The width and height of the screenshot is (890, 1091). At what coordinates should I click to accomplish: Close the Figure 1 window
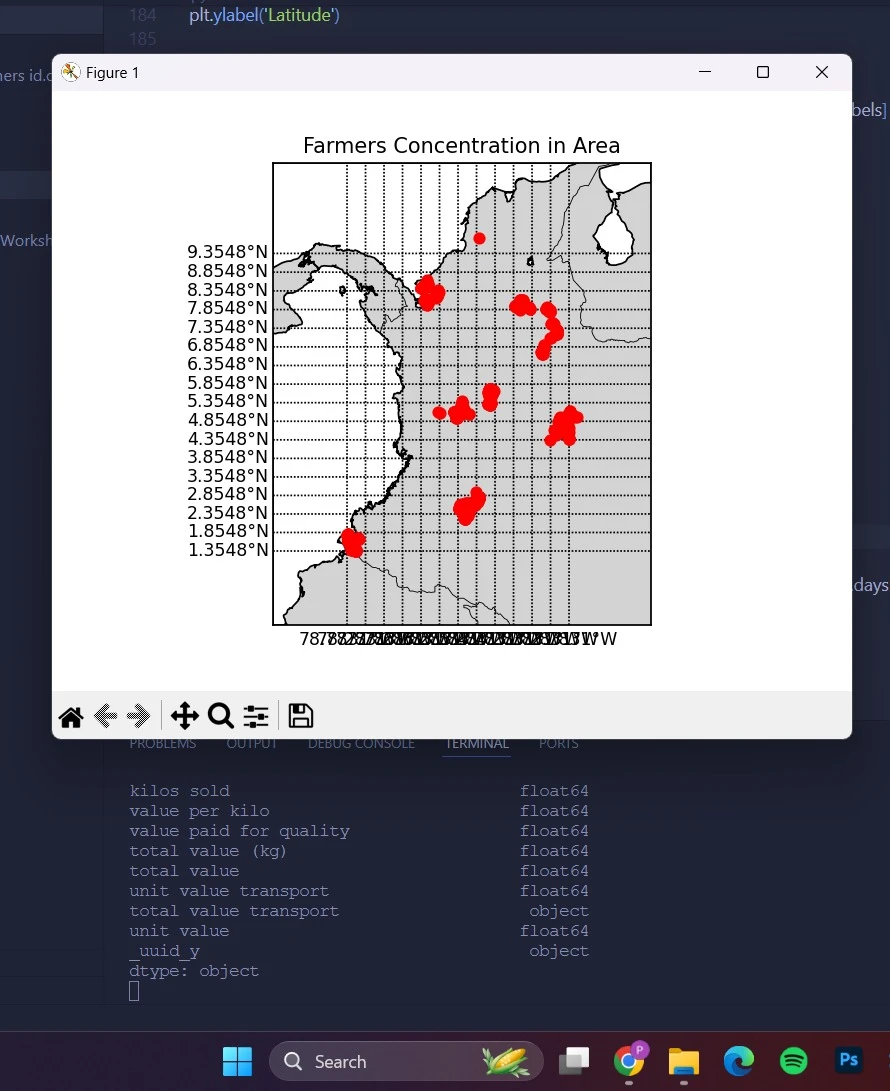[822, 72]
